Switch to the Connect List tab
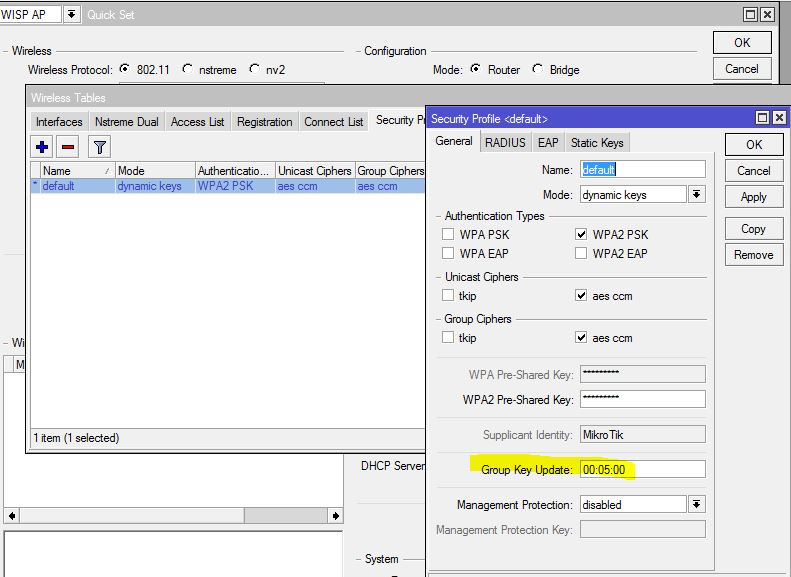This screenshot has width=791, height=577. click(333, 122)
